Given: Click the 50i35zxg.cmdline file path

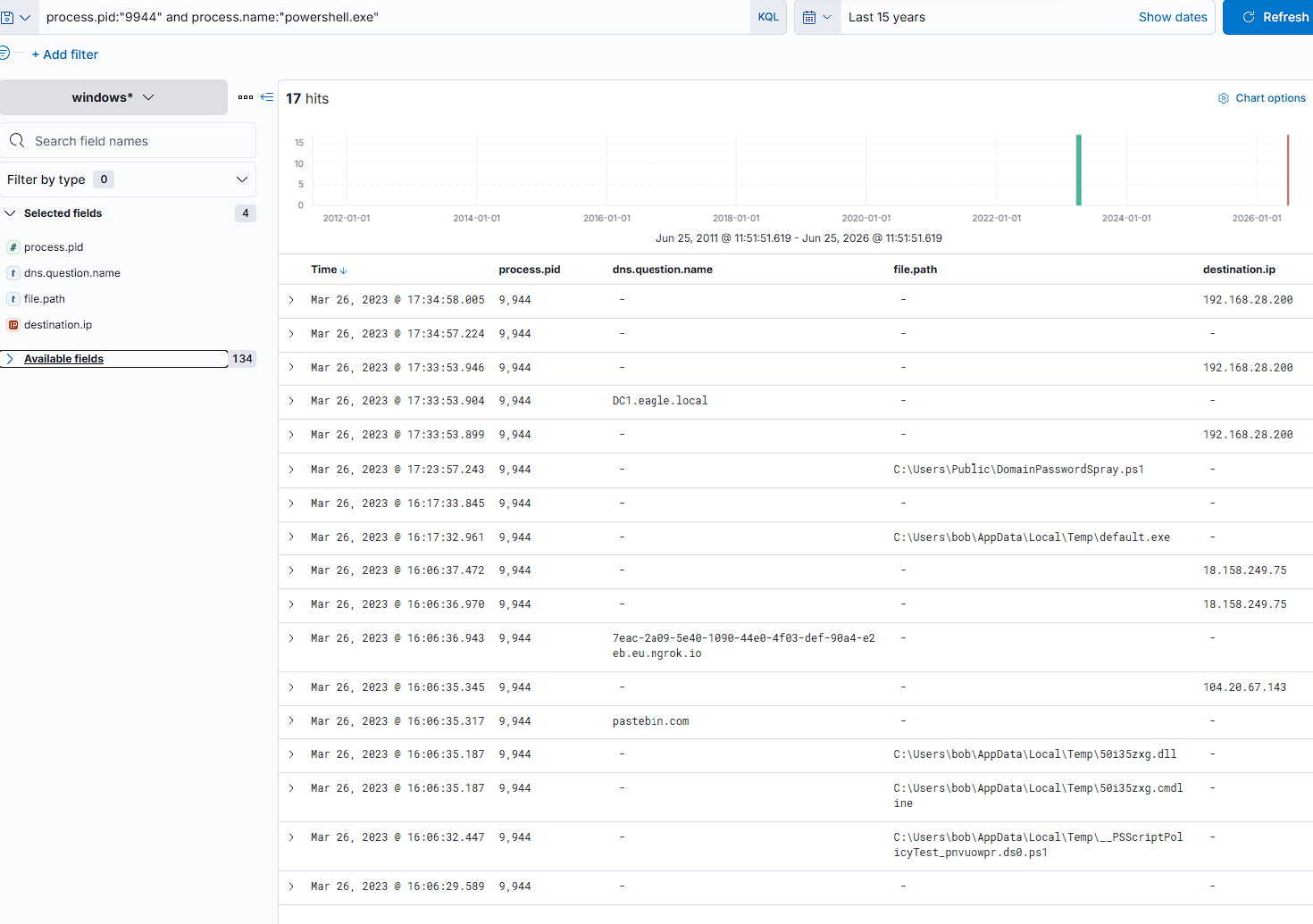Looking at the screenshot, I should click(x=1038, y=795).
